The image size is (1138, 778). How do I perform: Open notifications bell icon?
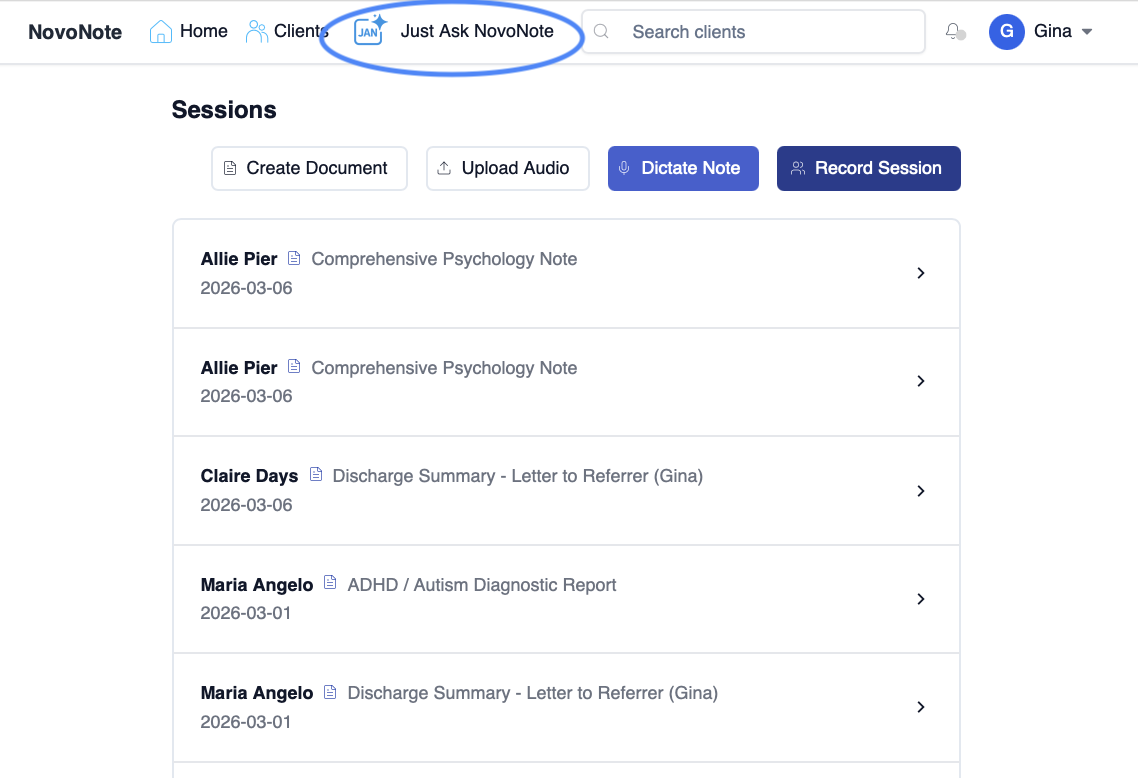click(x=954, y=32)
